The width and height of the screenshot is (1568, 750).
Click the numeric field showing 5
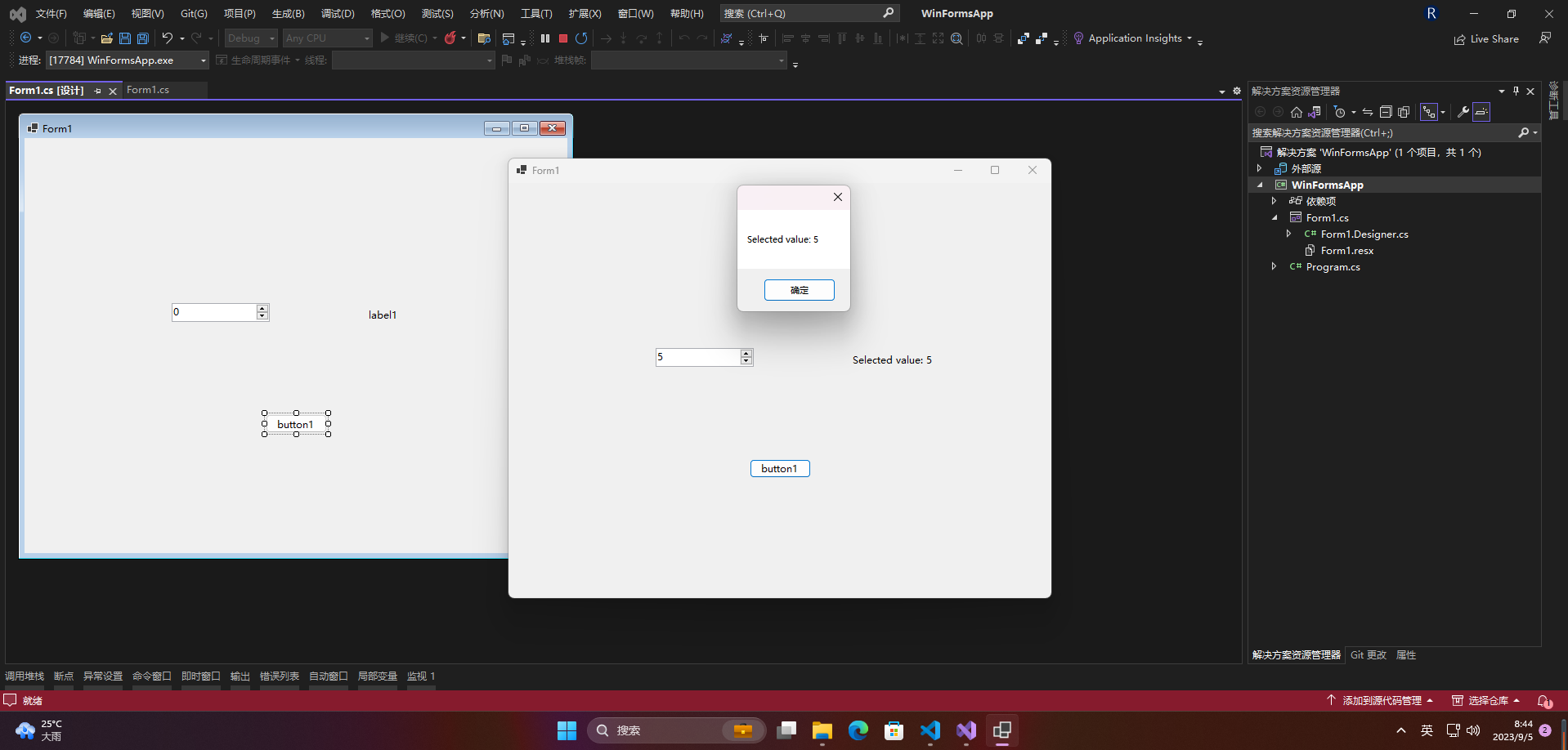click(x=697, y=357)
